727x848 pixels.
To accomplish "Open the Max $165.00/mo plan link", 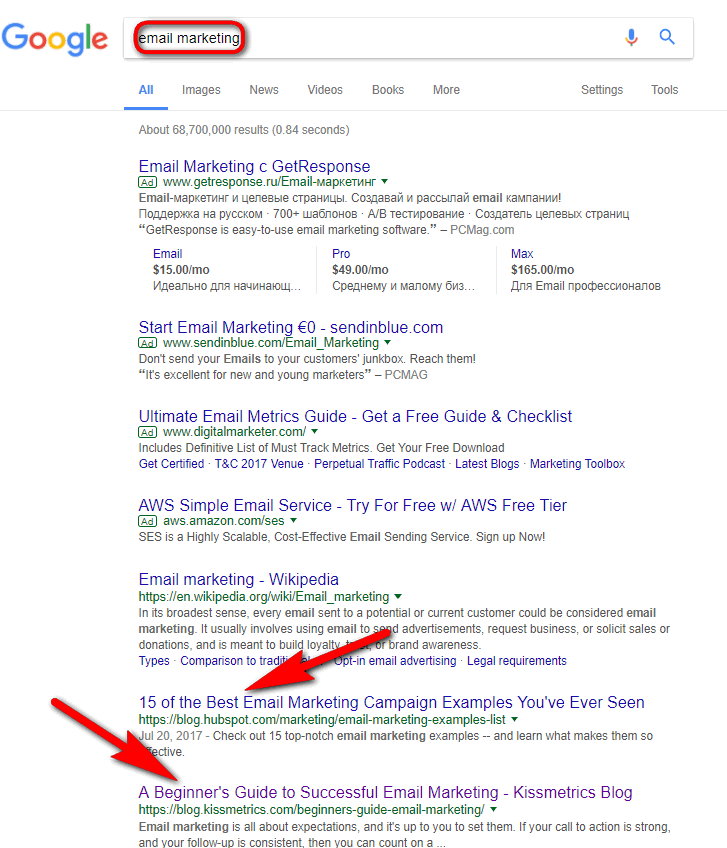I will [x=522, y=254].
